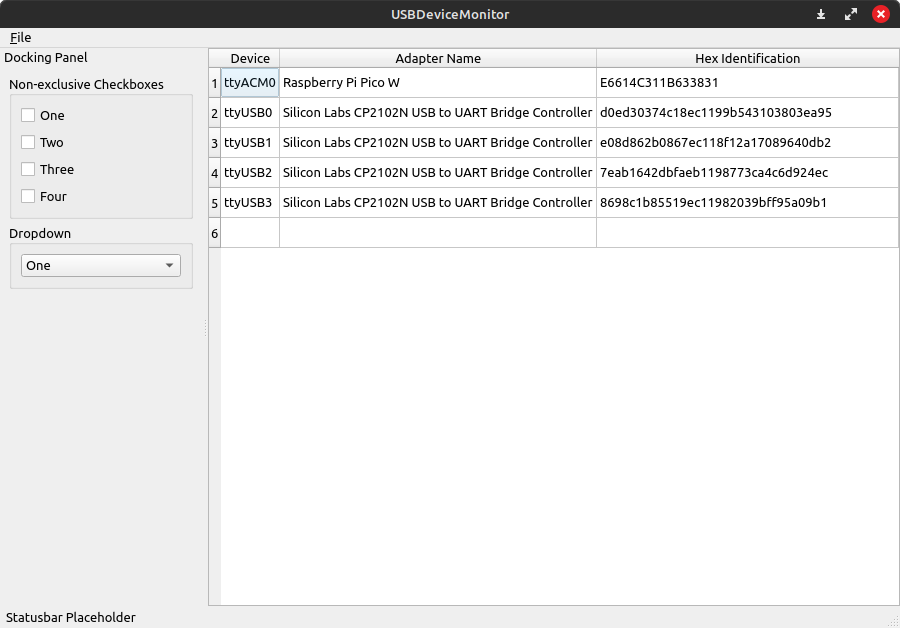Select row header number 1
900x628 pixels.
click(x=215, y=83)
